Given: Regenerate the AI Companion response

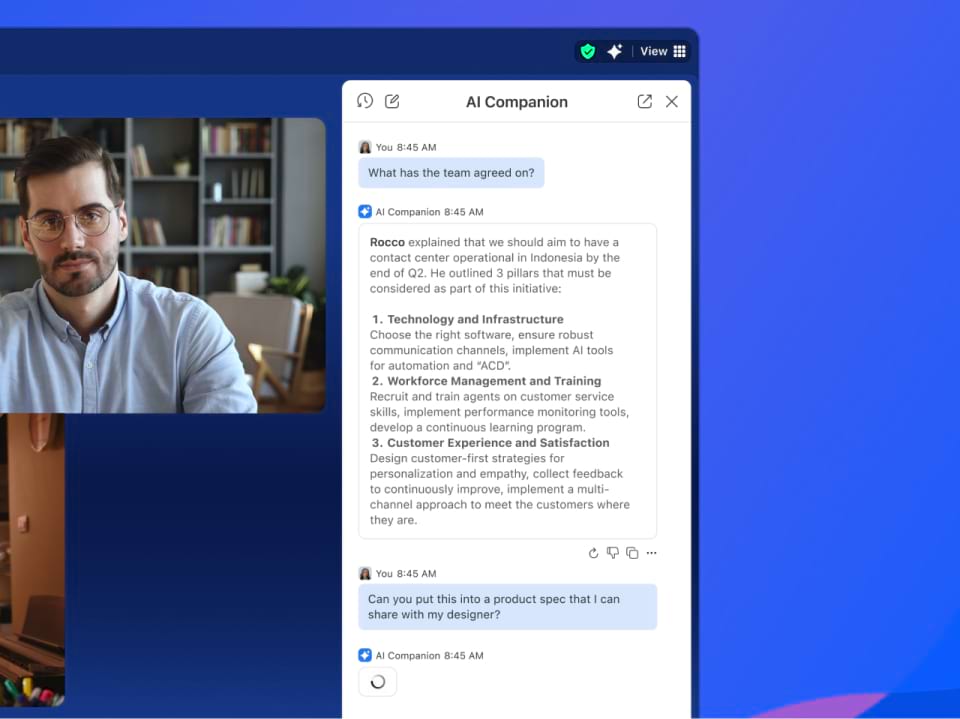Looking at the screenshot, I should click(x=593, y=553).
